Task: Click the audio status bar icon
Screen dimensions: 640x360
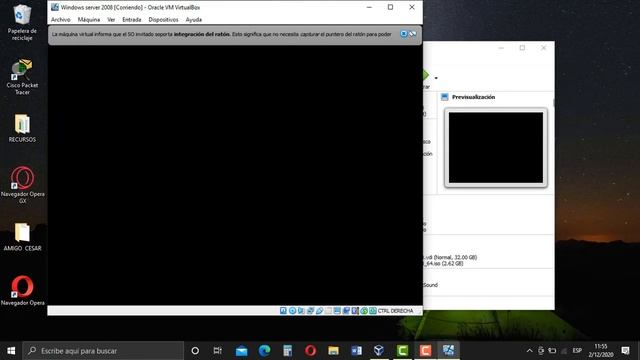Action: [x=301, y=311]
